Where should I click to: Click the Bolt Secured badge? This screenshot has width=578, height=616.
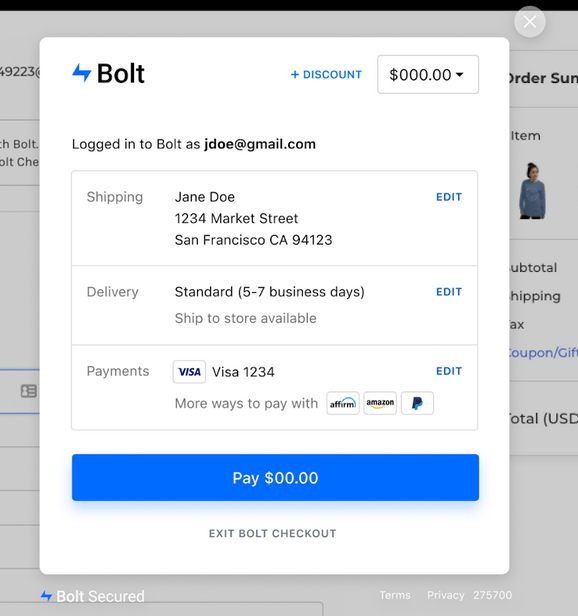click(93, 596)
